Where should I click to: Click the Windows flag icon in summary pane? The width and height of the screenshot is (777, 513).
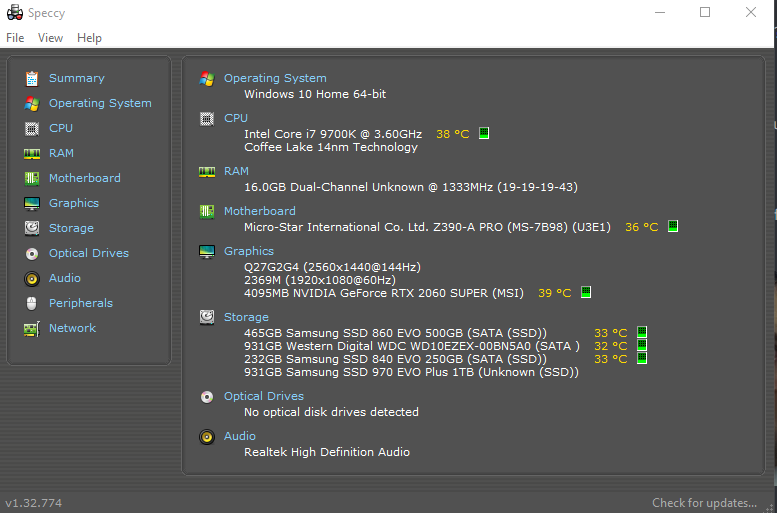207,79
